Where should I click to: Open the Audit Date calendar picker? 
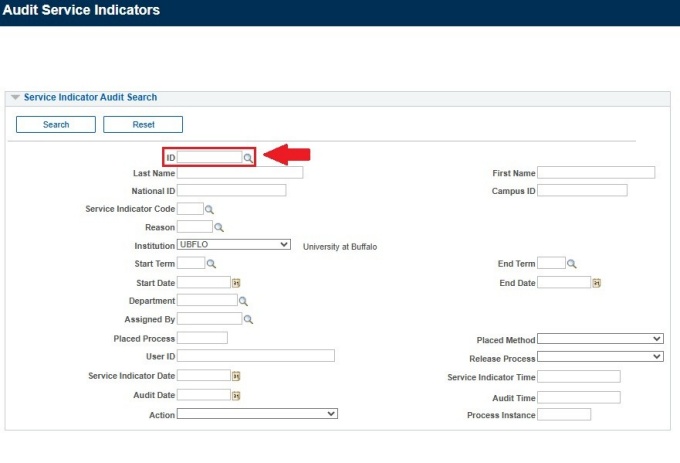236,396
